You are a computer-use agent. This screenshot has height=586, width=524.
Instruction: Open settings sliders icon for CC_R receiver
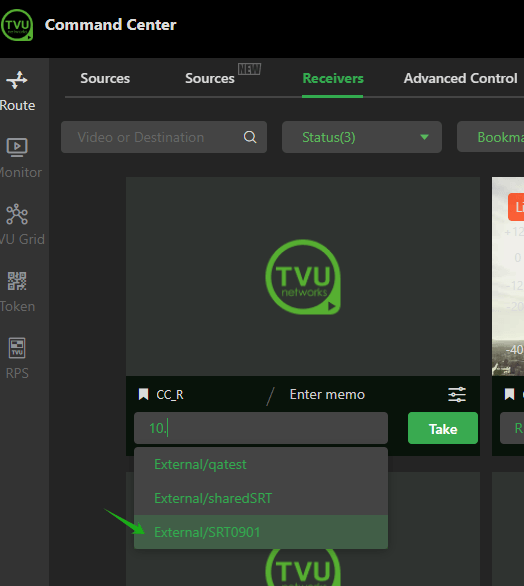[x=457, y=395]
